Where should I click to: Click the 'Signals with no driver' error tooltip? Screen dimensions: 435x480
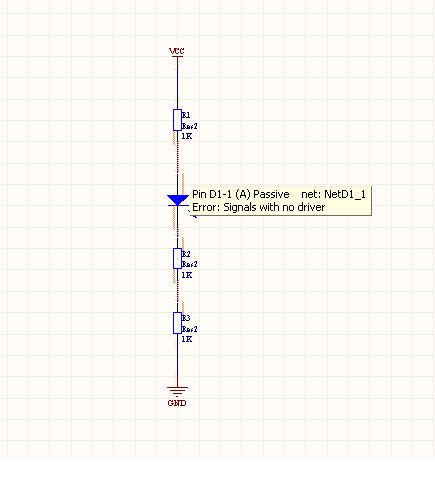(x=259, y=207)
